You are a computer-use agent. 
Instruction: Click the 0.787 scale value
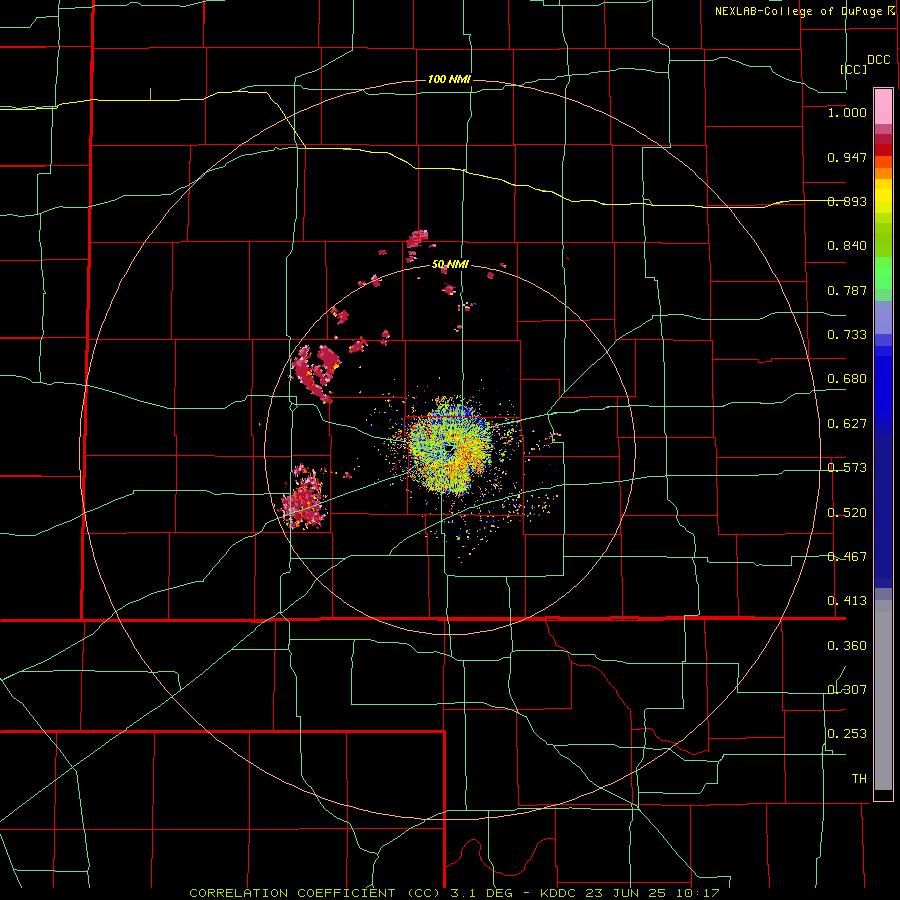(x=847, y=290)
